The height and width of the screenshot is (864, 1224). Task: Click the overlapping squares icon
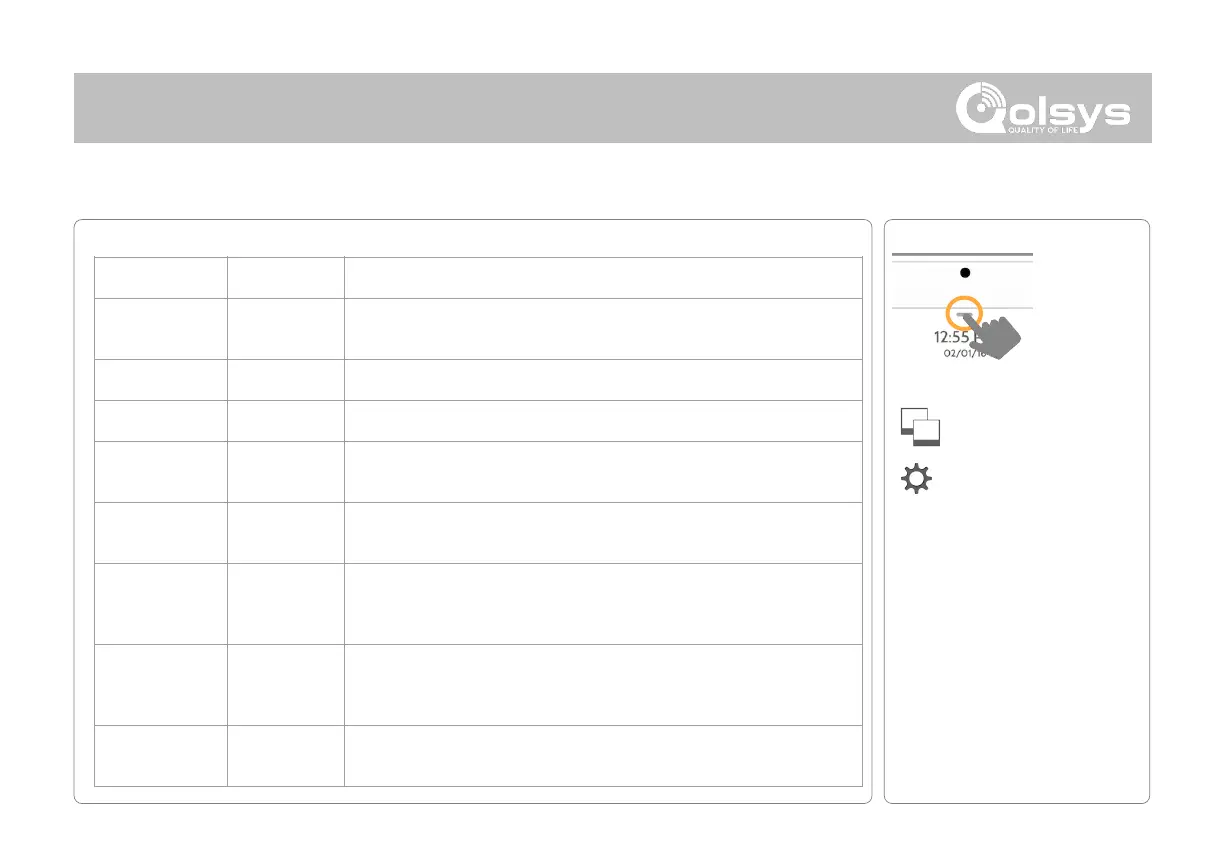click(921, 425)
